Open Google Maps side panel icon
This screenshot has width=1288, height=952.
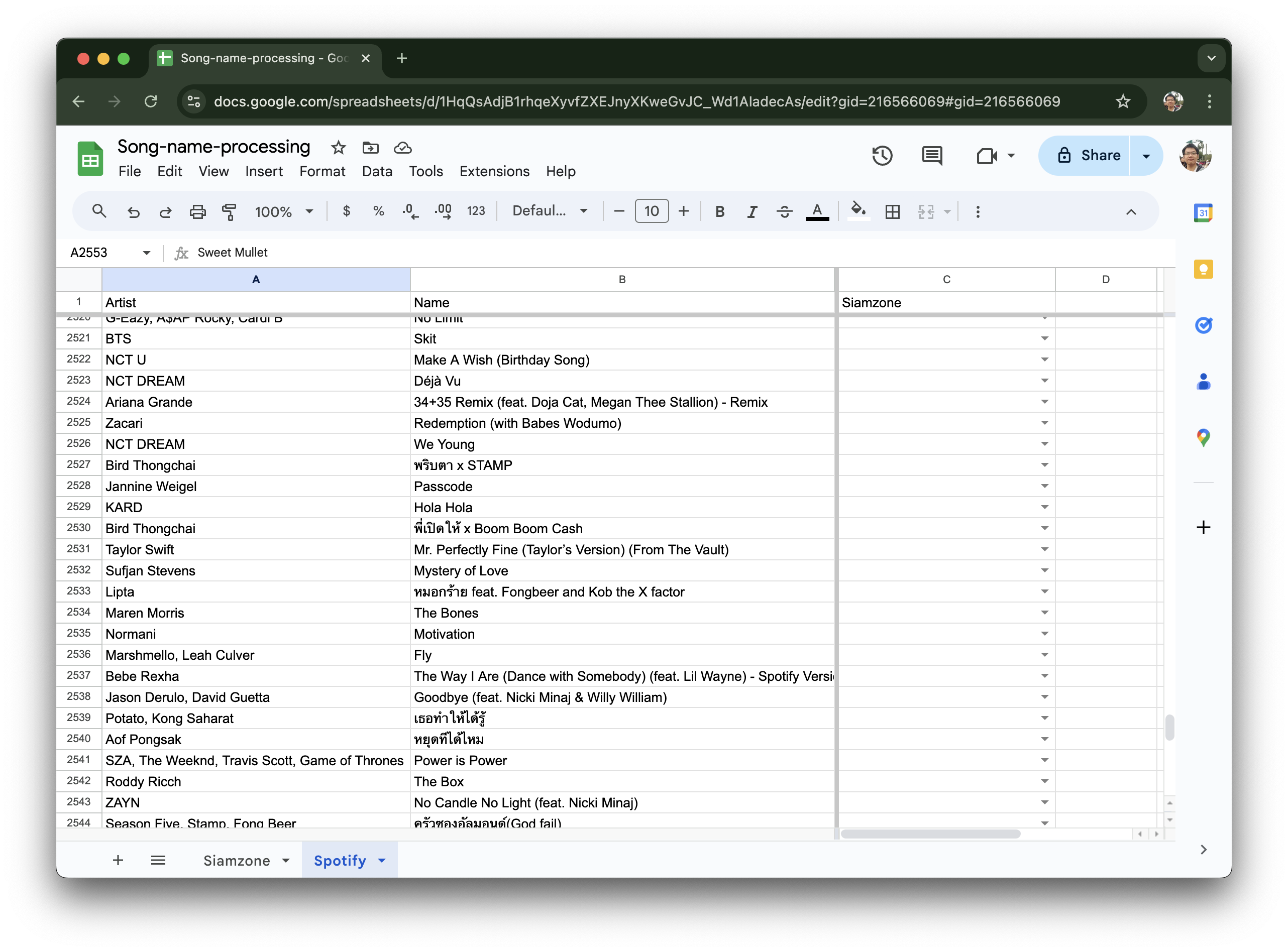[1203, 438]
